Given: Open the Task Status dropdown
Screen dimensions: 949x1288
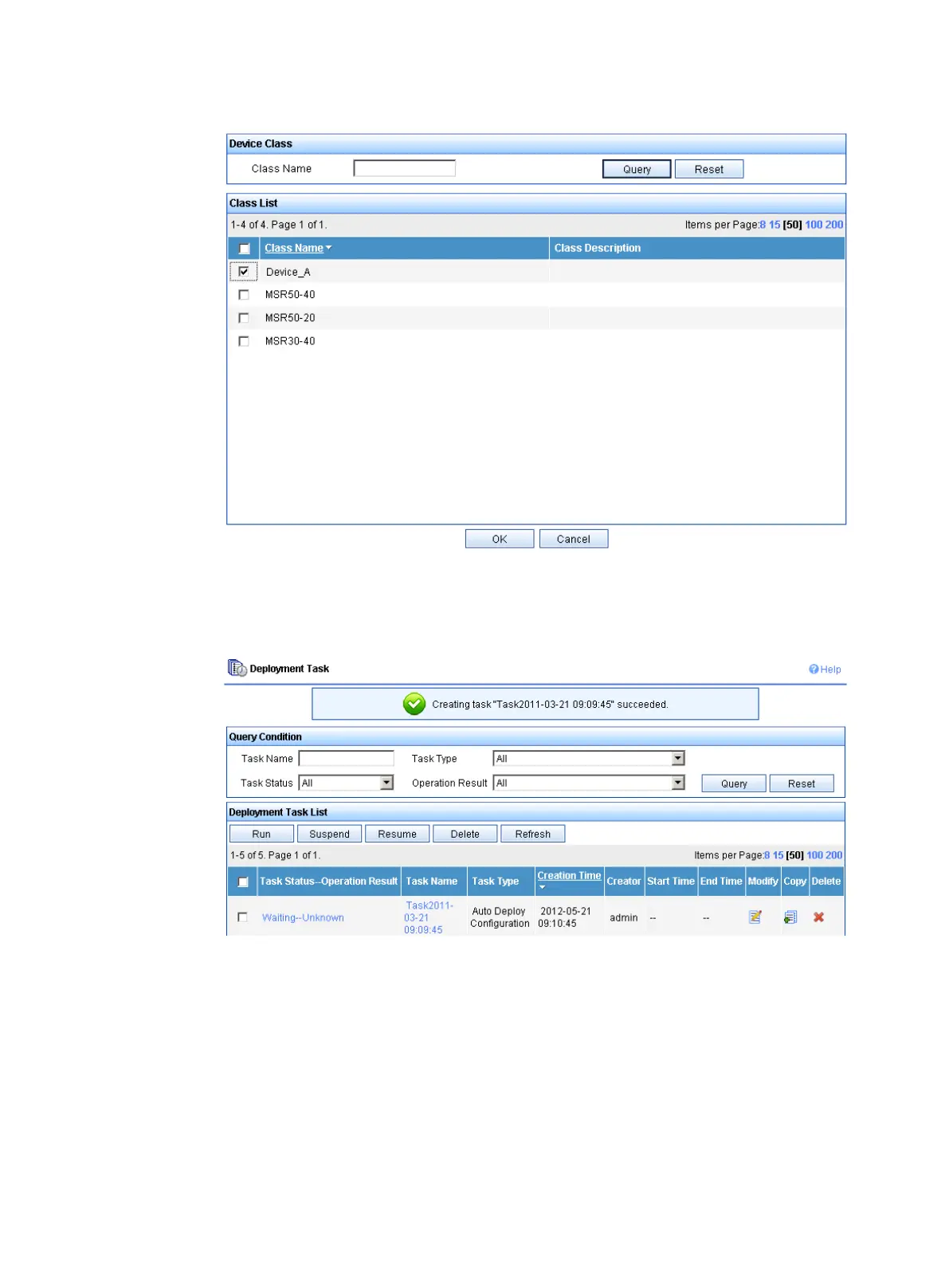Looking at the screenshot, I should pos(347,783).
